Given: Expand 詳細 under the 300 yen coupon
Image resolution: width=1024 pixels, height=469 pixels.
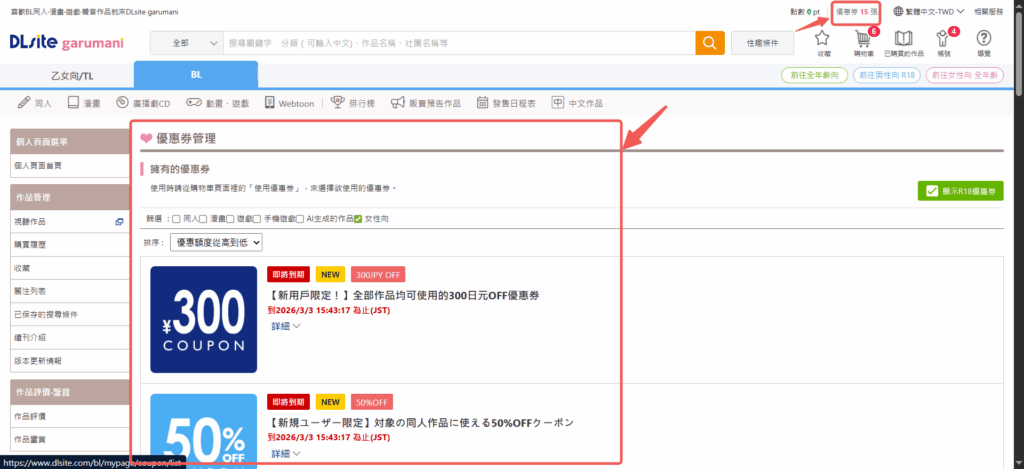Looking at the screenshot, I should pos(285,326).
